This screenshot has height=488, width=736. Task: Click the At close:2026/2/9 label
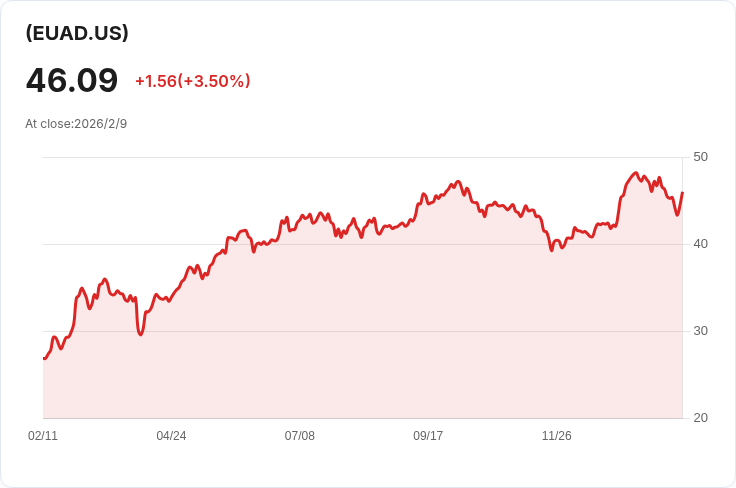coord(76,124)
